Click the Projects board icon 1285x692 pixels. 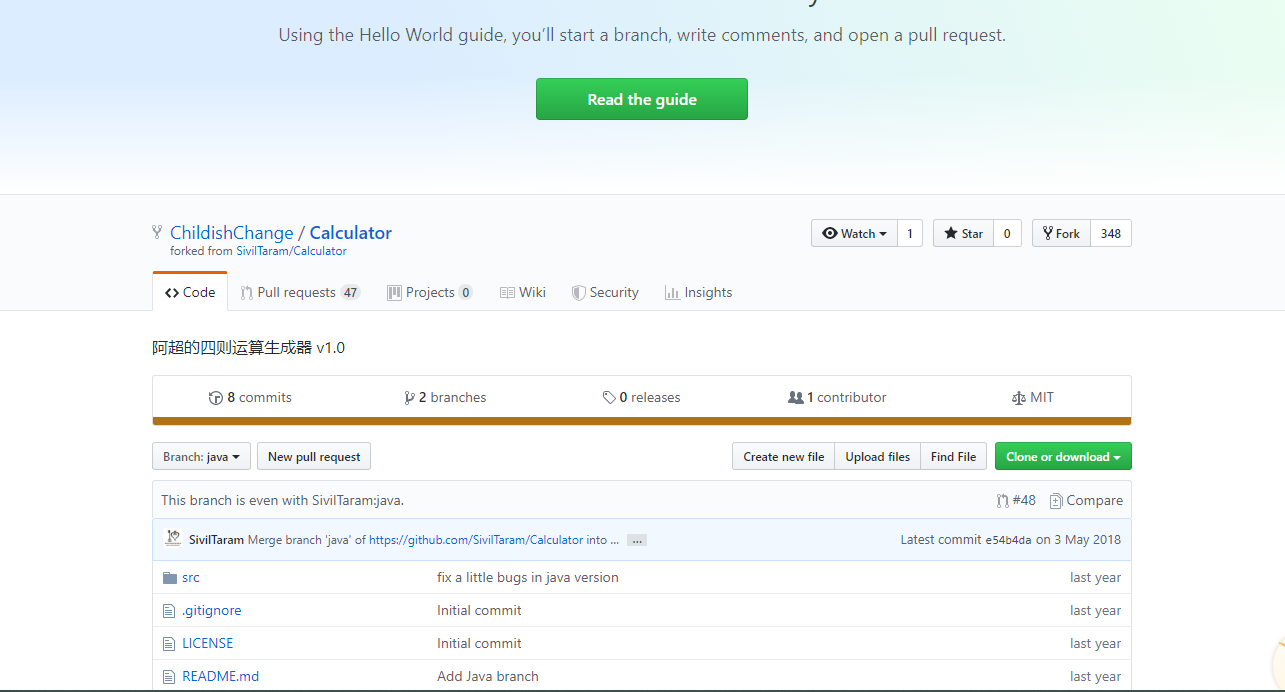pyautogui.click(x=394, y=292)
